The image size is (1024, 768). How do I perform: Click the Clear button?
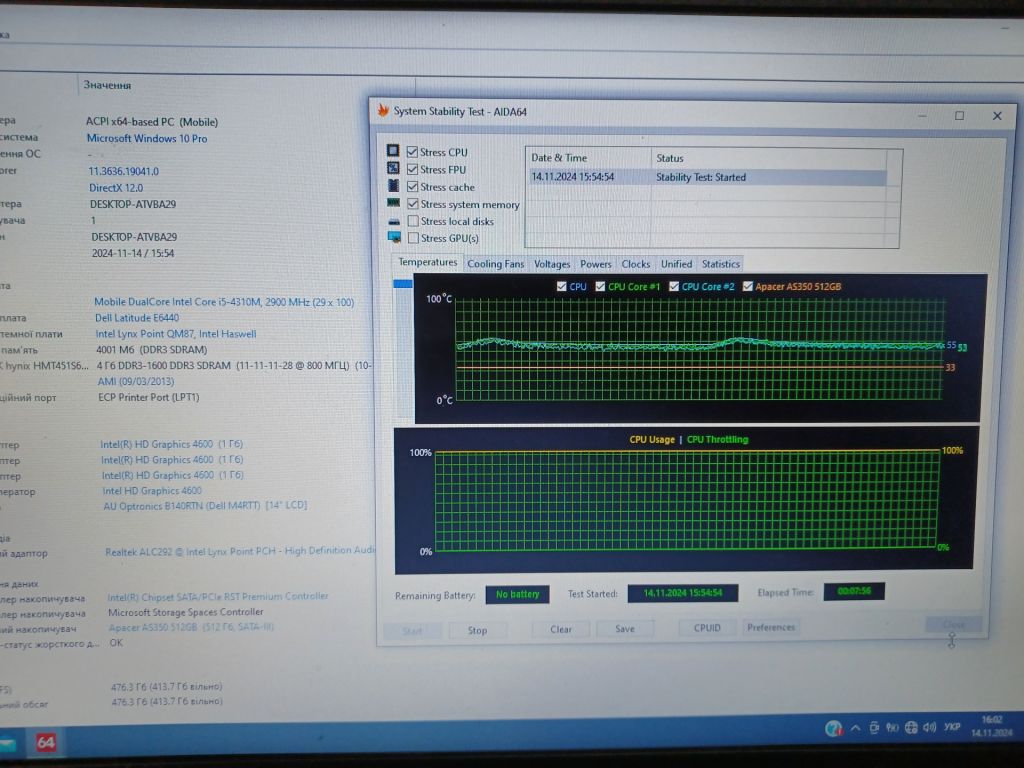(561, 629)
